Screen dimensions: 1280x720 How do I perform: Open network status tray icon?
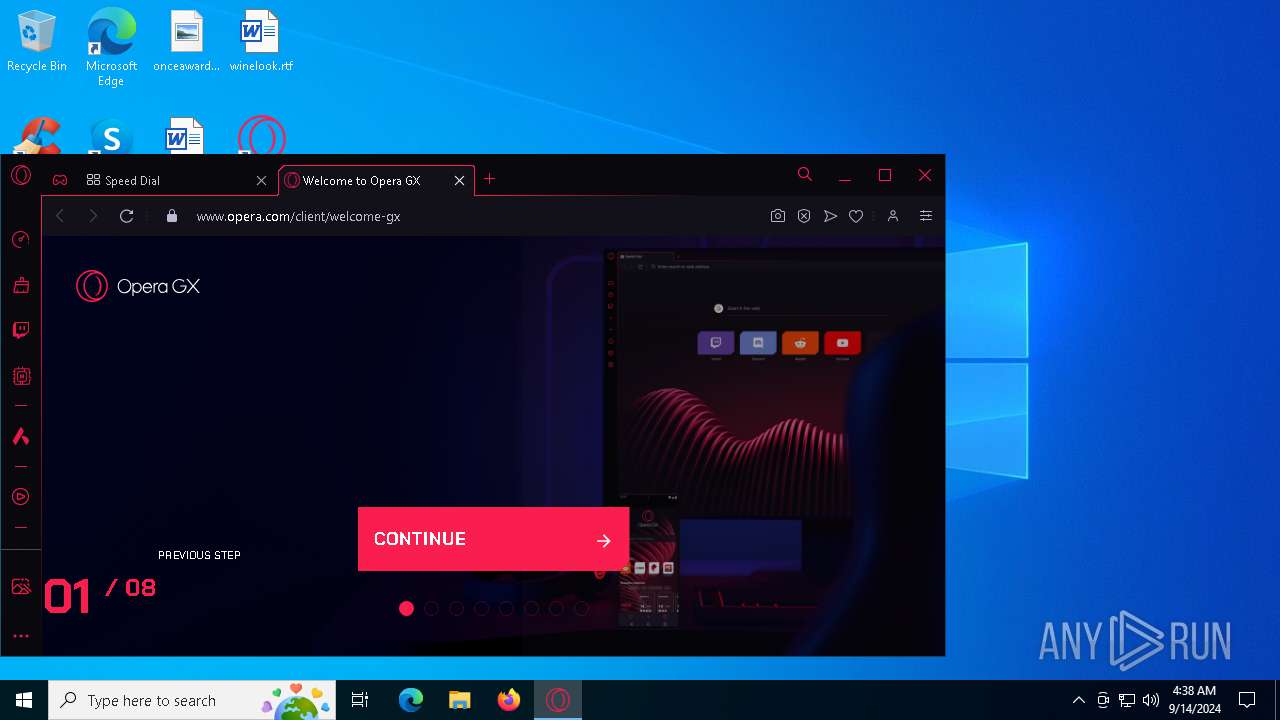pyautogui.click(x=1127, y=700)
